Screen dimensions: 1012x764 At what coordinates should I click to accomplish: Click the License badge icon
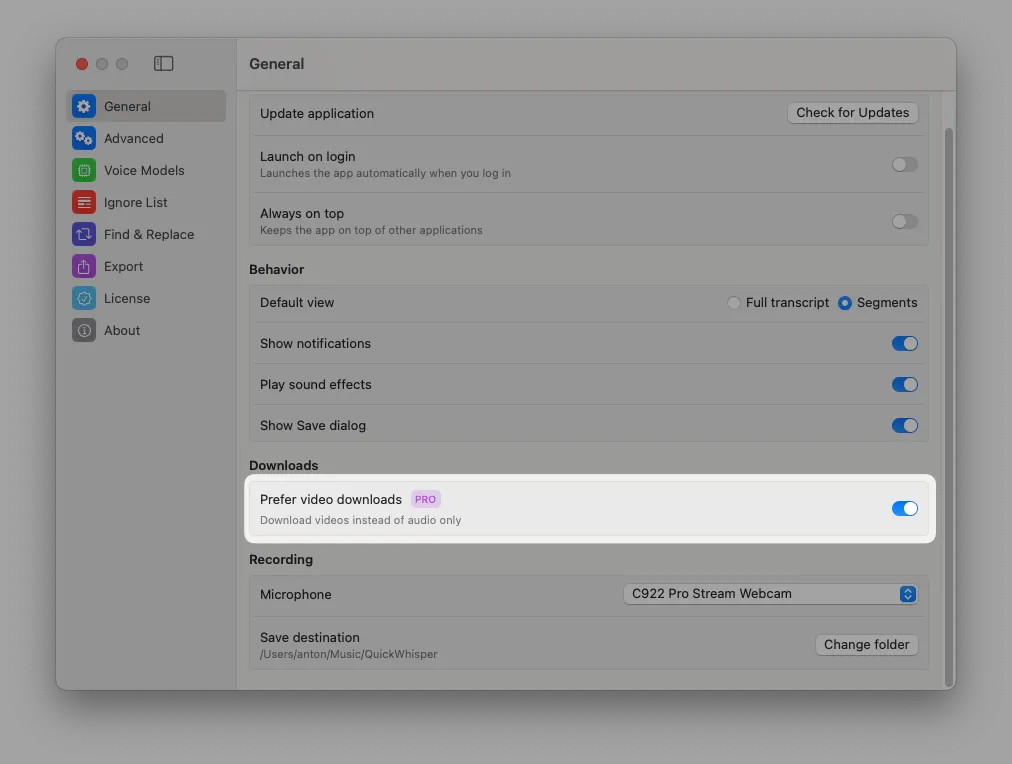tap(84, 298)
